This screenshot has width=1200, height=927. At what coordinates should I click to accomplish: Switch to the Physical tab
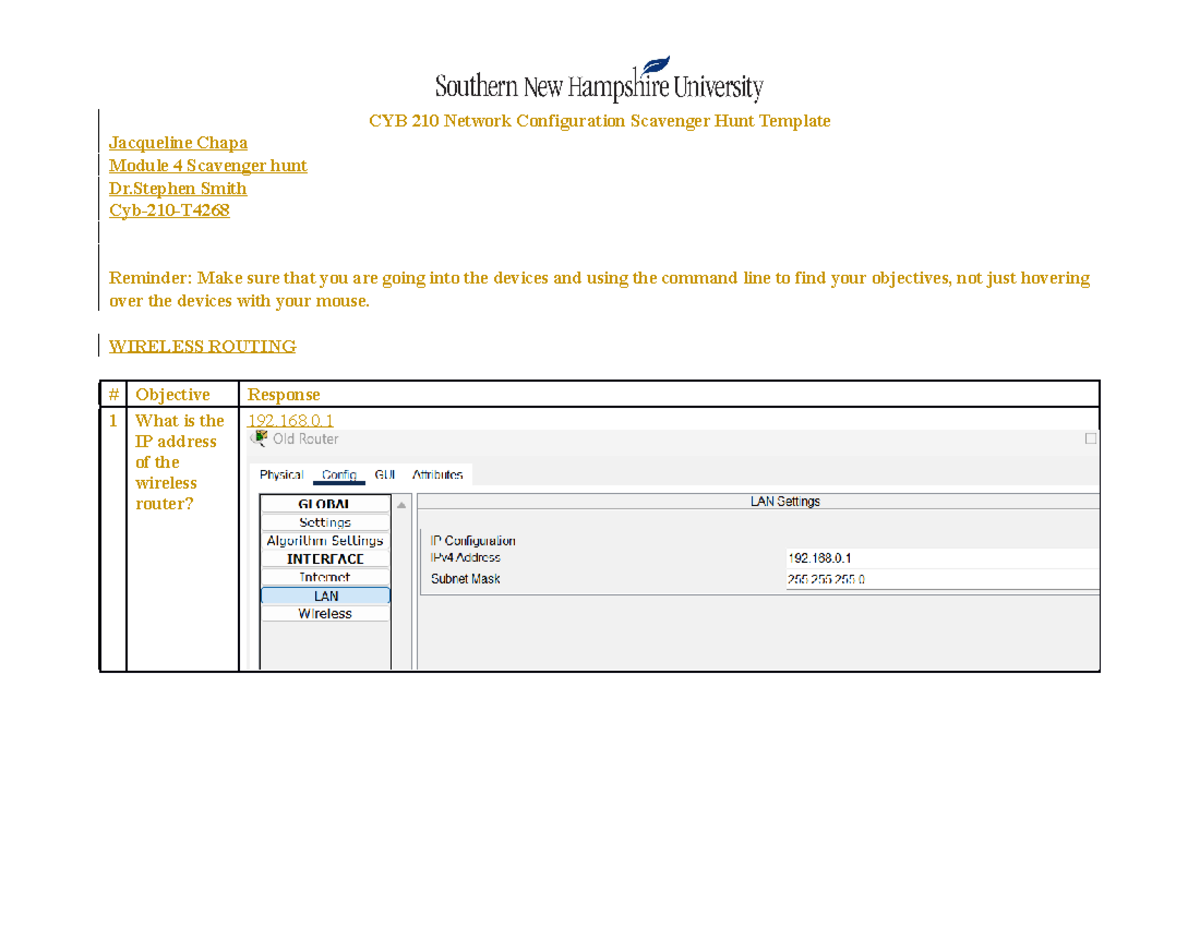click(281, 475)
